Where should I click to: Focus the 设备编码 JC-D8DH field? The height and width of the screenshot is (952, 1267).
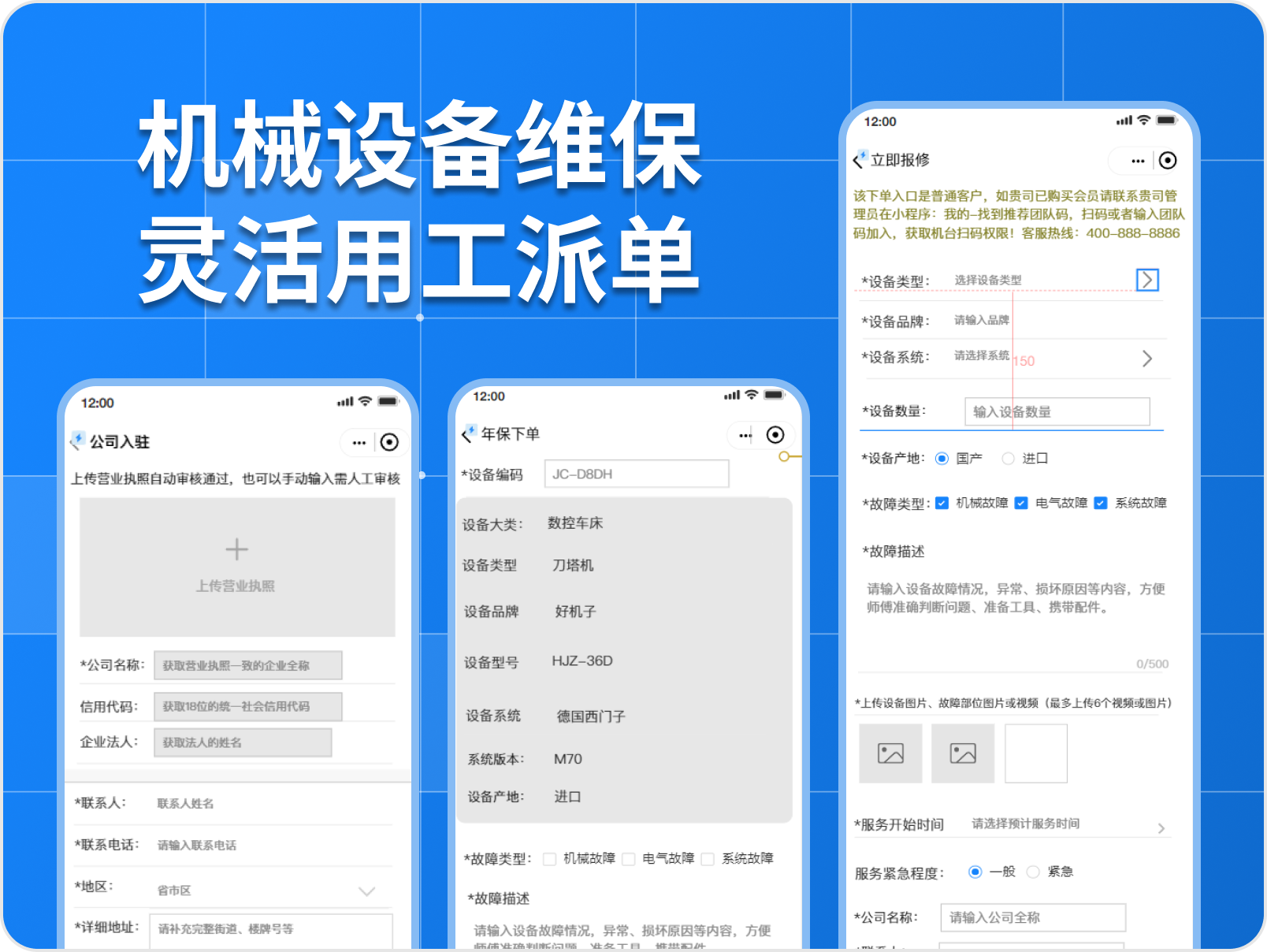[637, 474]
